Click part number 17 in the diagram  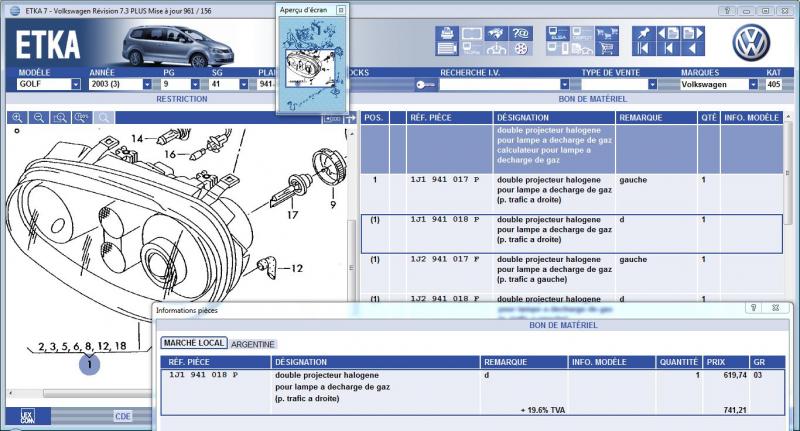click(x=292, y=215)
